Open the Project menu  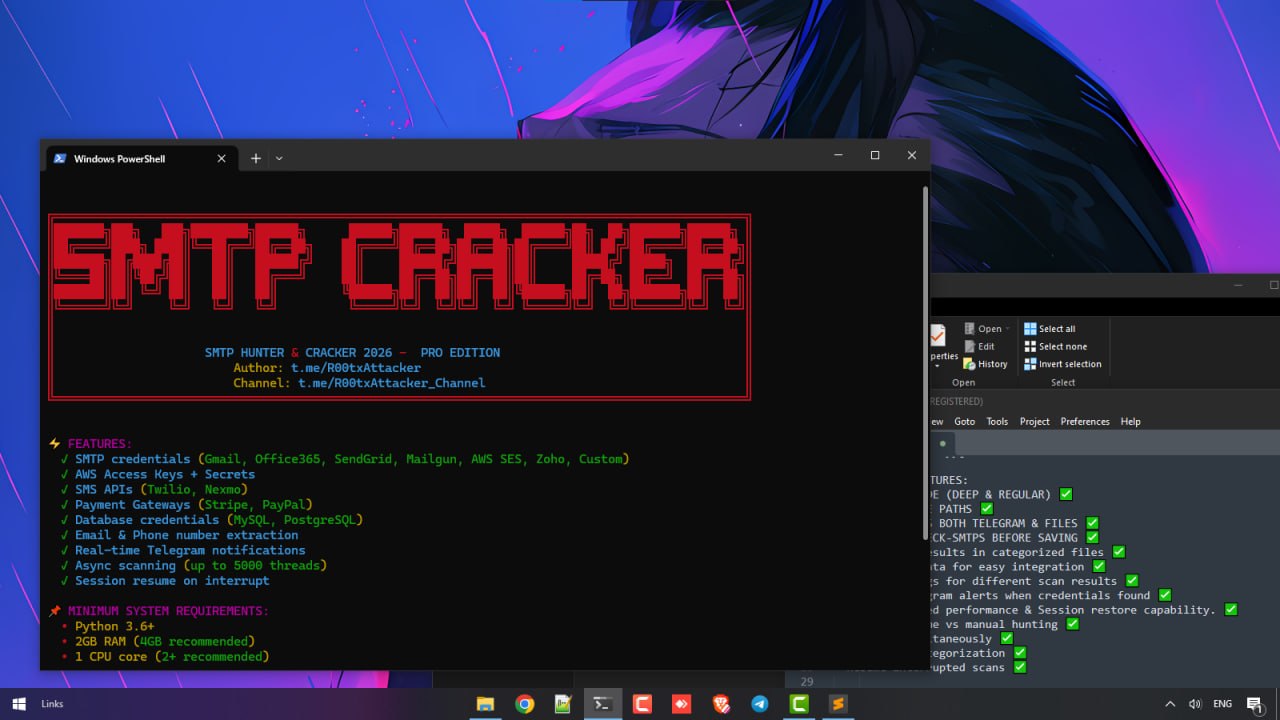tap(1034, 422)
